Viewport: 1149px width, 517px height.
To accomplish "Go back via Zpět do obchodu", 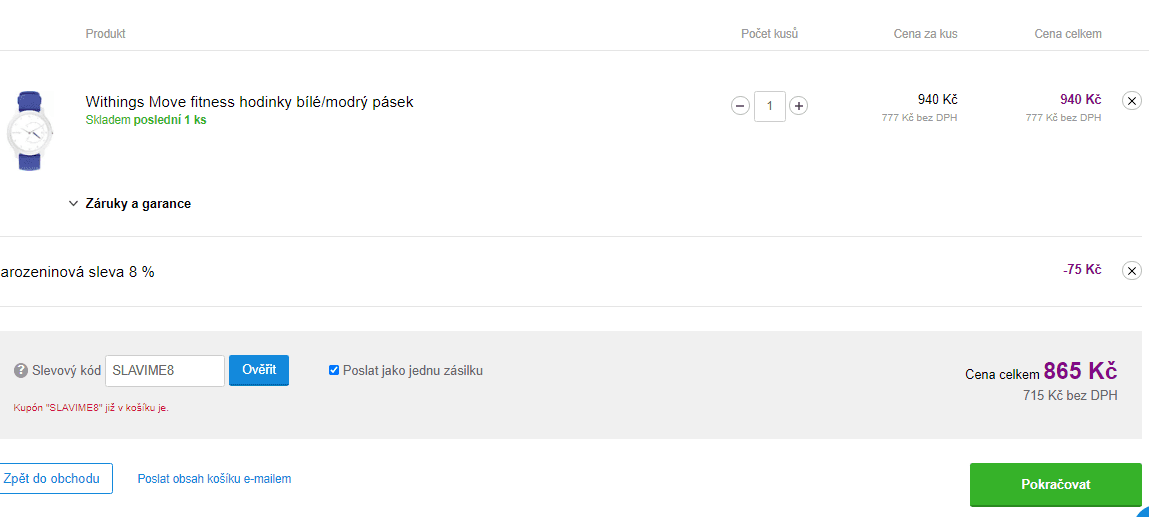I will tap(53, 479).
